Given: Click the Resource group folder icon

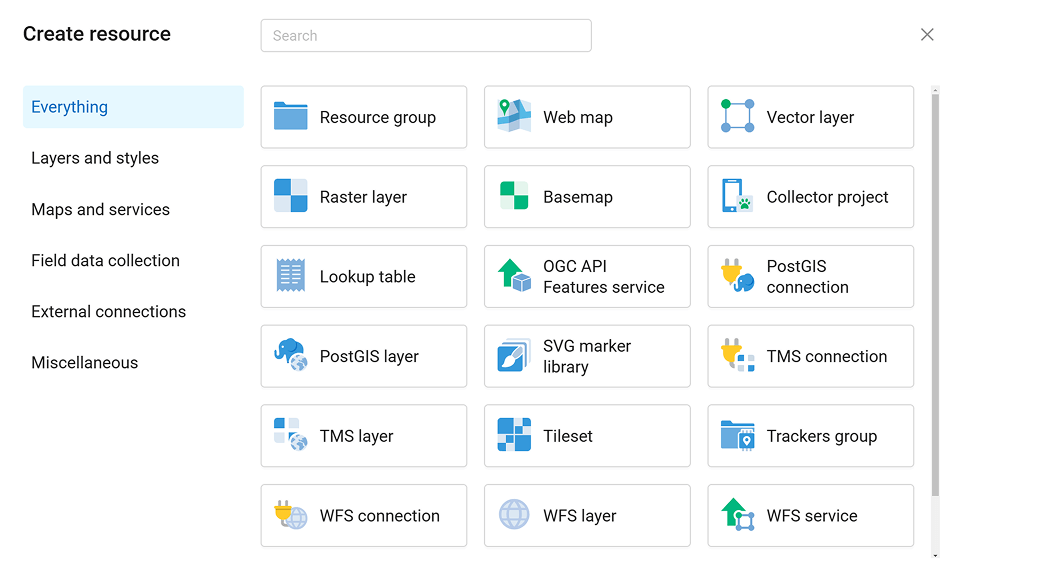Looking at the screenshot, I should pyautogui.click(x=291, y=117).
